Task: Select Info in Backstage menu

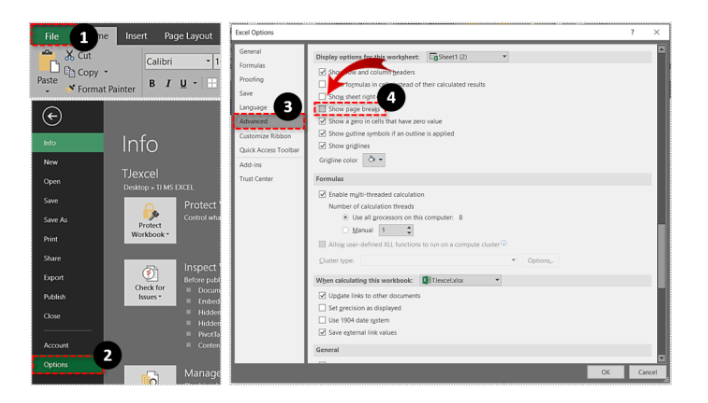Action: [68, 143]
